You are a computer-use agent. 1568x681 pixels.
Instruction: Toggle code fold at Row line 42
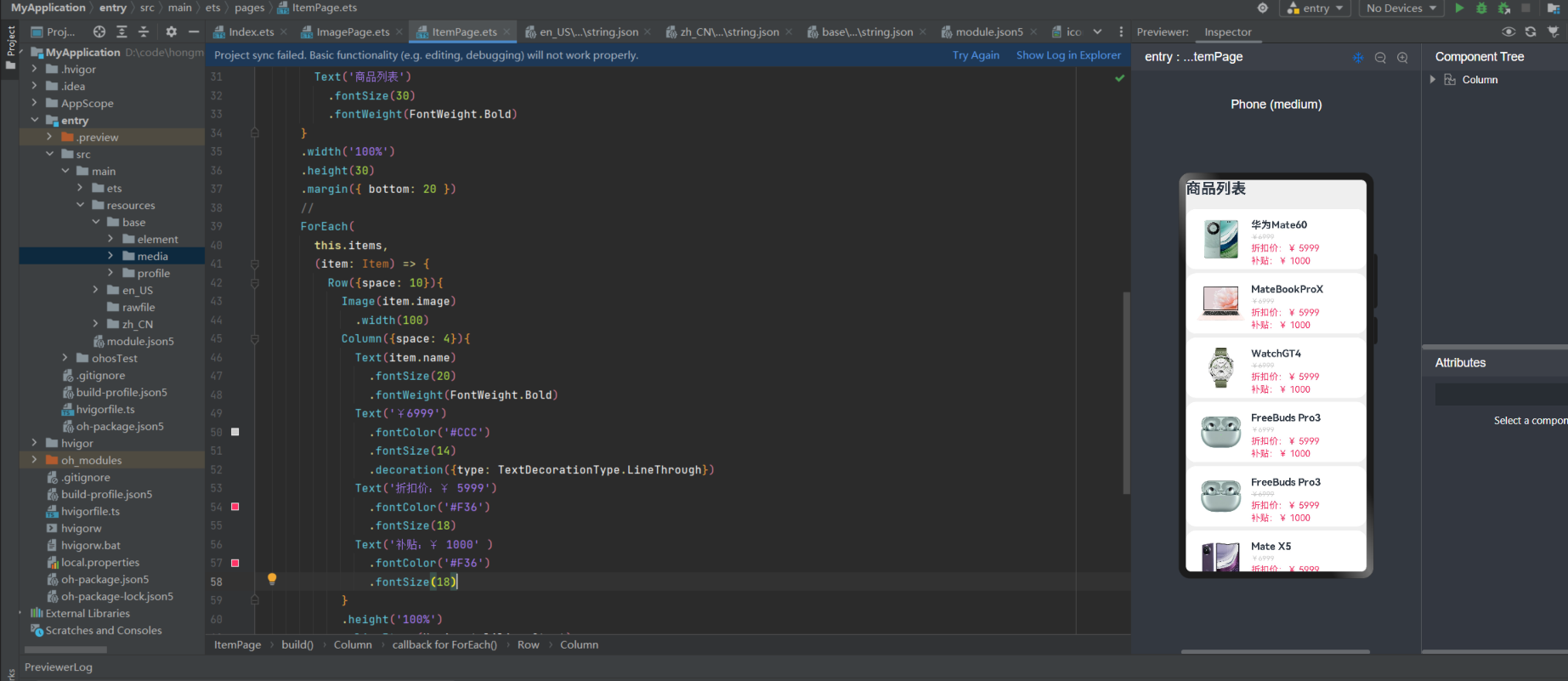(254, 282)
